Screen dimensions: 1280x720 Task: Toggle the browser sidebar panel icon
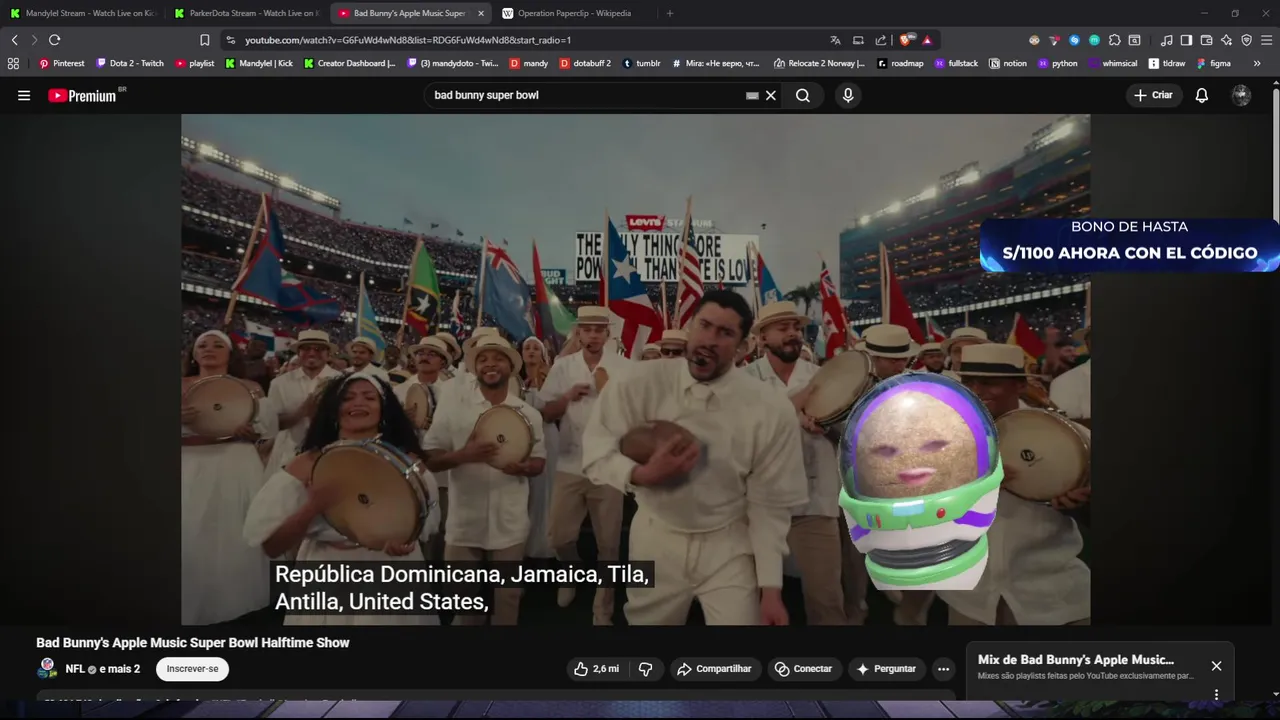tap(1186, 40)
